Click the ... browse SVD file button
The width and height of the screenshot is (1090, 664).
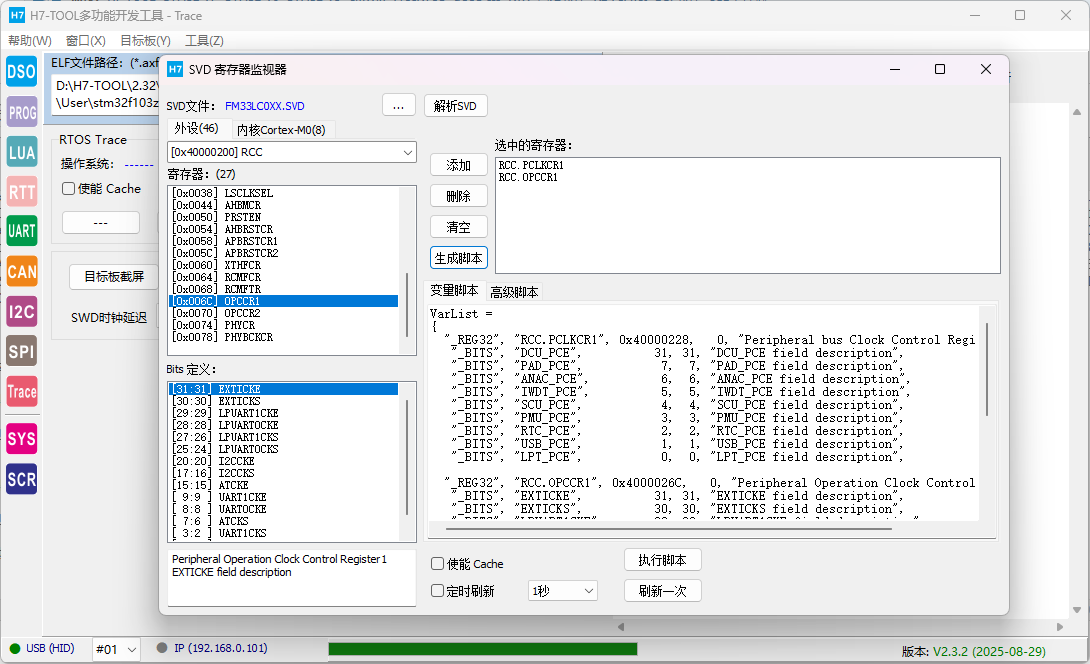(x=398, y=106)
